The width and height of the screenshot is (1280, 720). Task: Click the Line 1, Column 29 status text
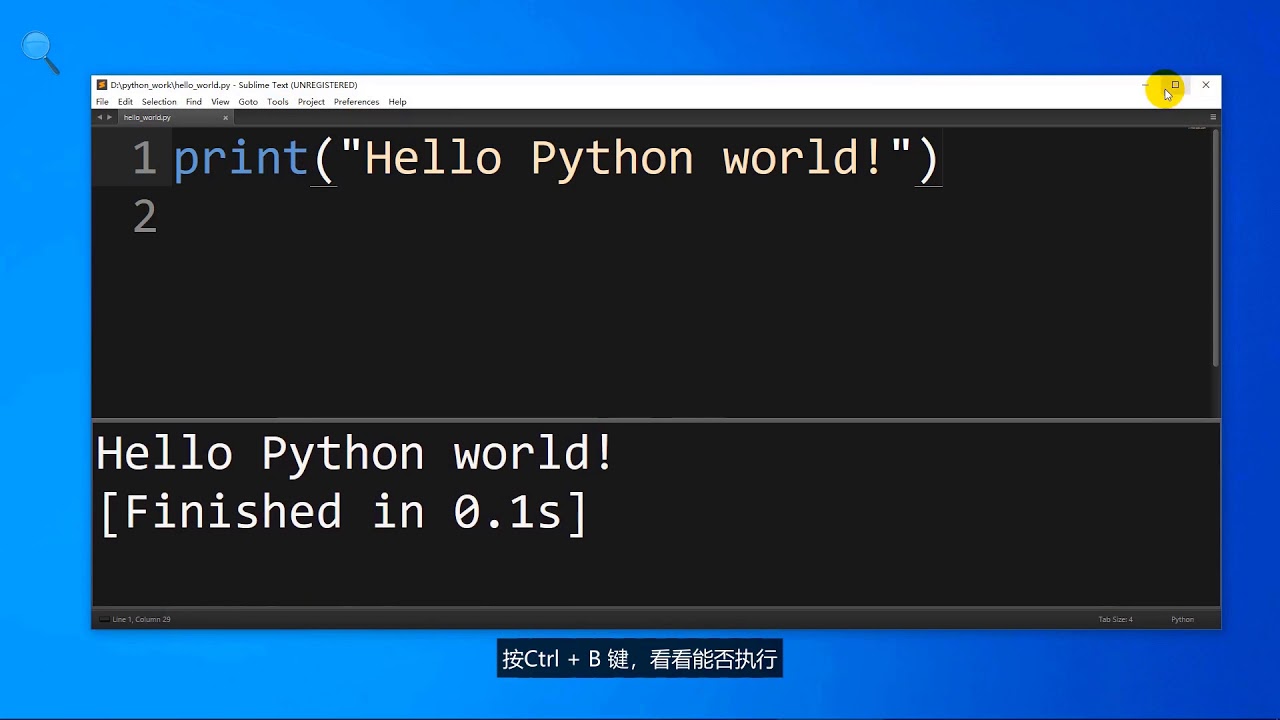pyautogui.click(x=141, y=619)
